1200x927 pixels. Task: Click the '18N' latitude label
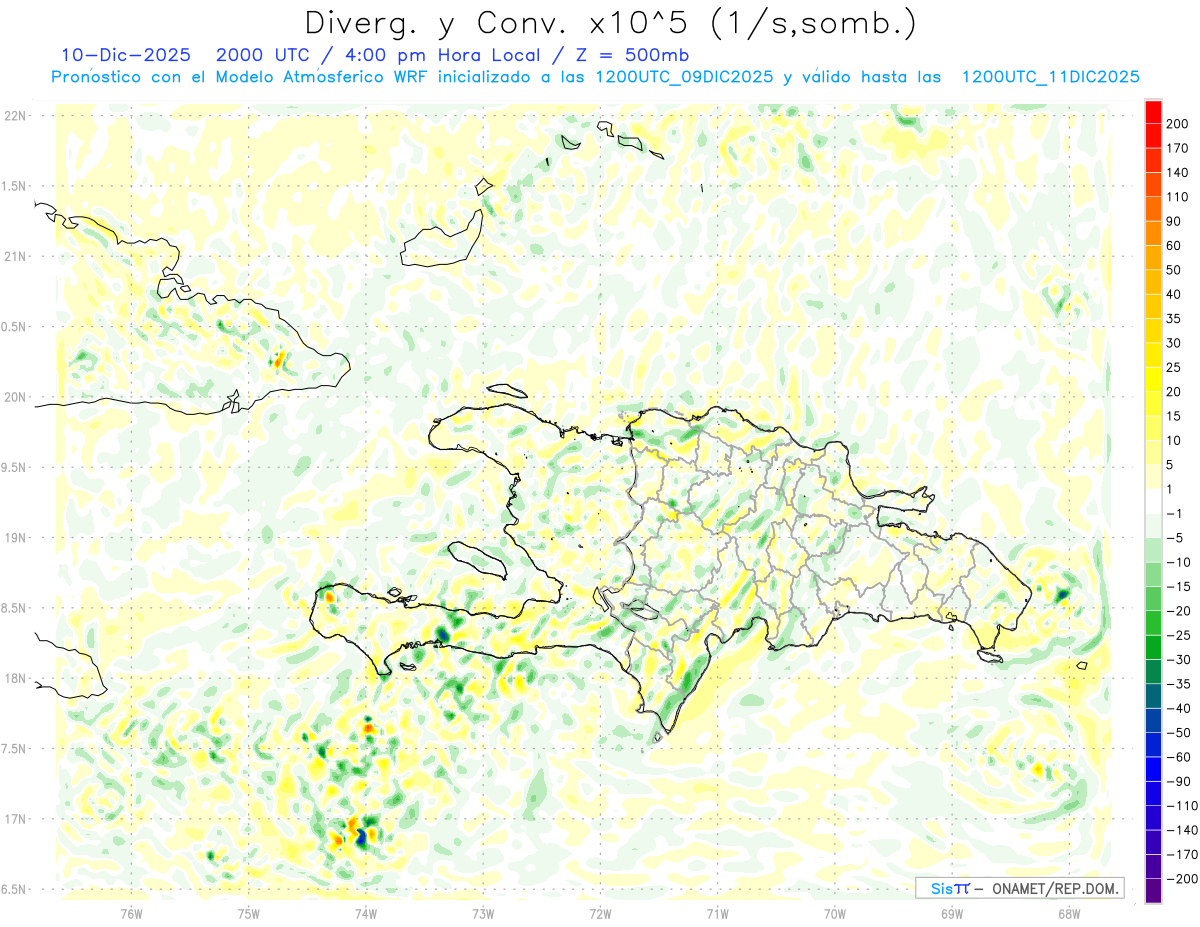pyautogui.click(x=15, y=678)
